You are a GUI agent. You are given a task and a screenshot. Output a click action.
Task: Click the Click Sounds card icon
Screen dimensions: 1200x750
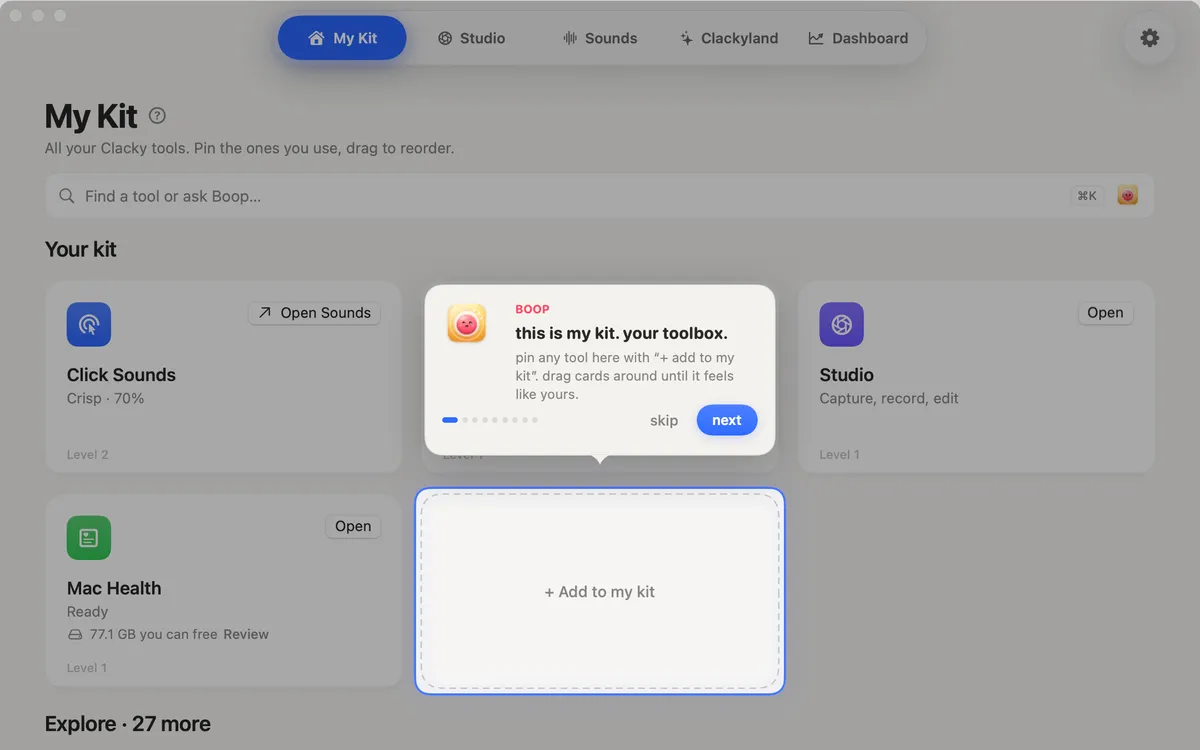point(89,325)
